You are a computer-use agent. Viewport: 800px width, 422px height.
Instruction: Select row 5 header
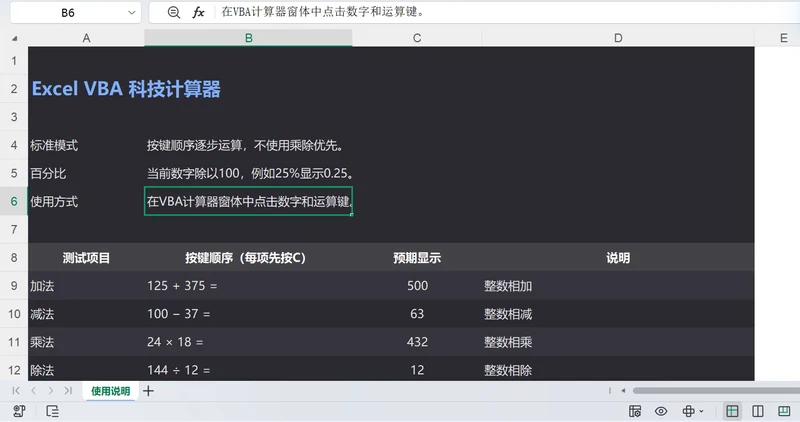tap(14, 173)
